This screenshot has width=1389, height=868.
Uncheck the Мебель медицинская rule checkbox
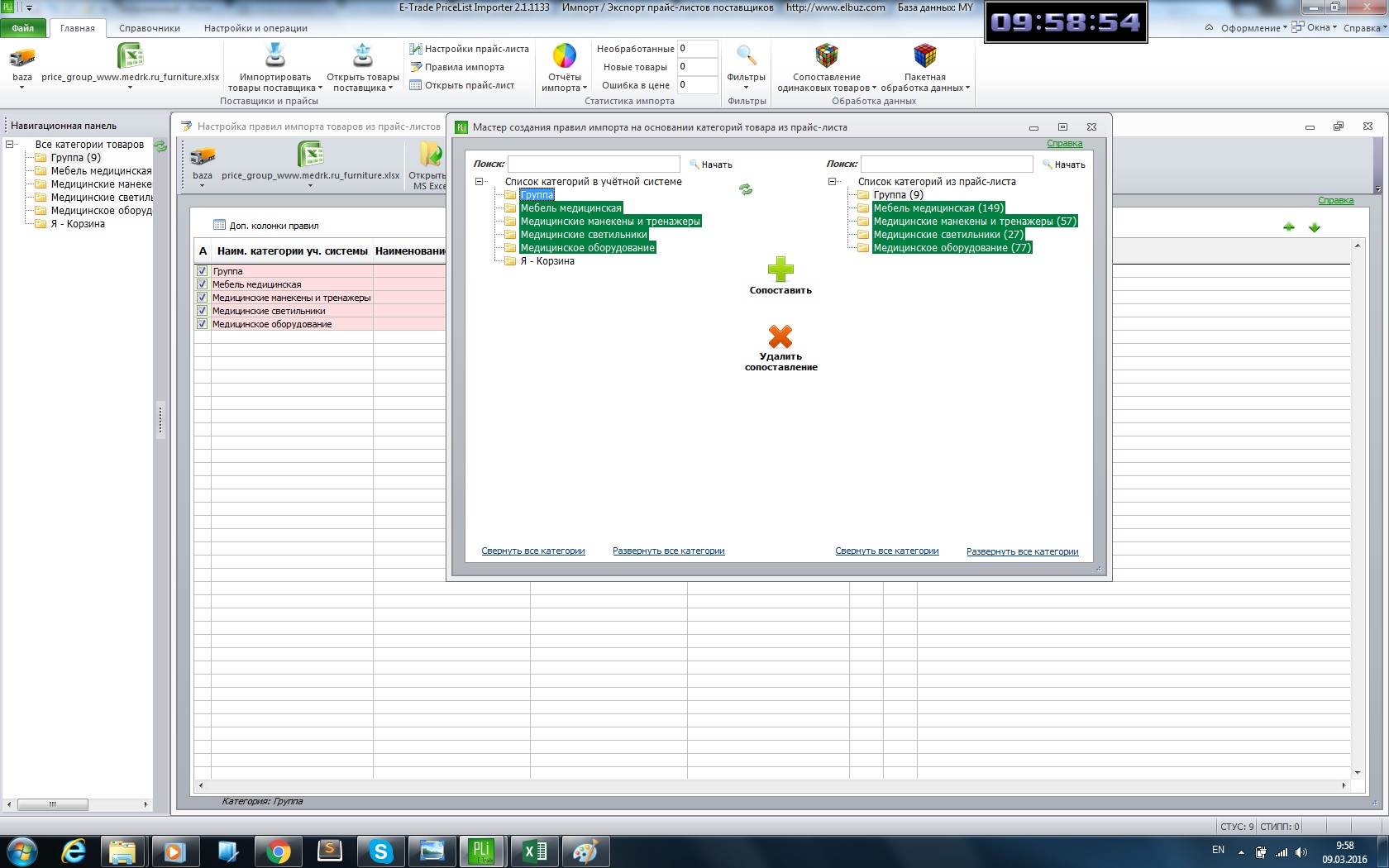point(202,284)
